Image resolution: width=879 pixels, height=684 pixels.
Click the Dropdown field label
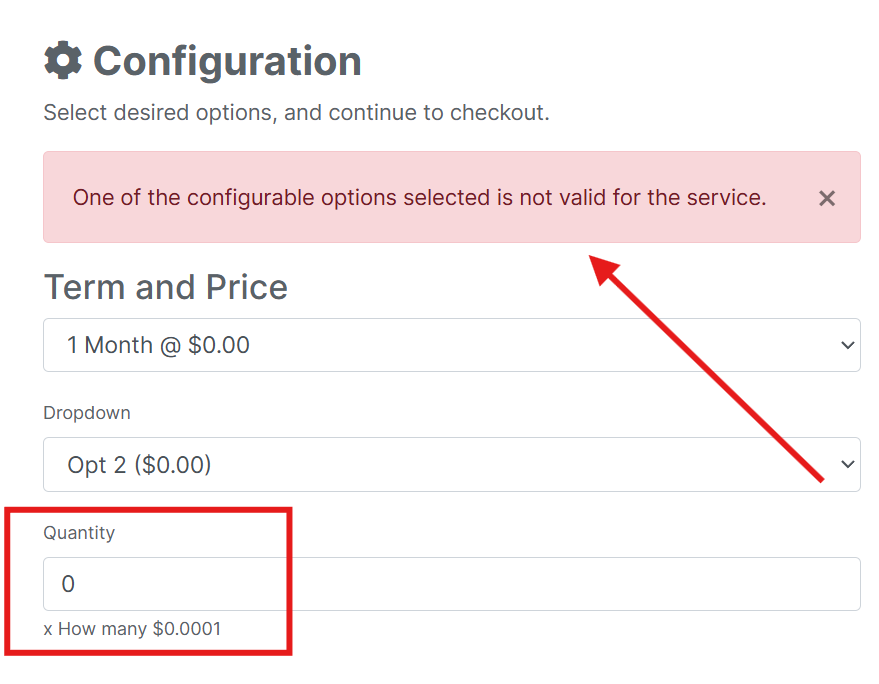(87, 413)
